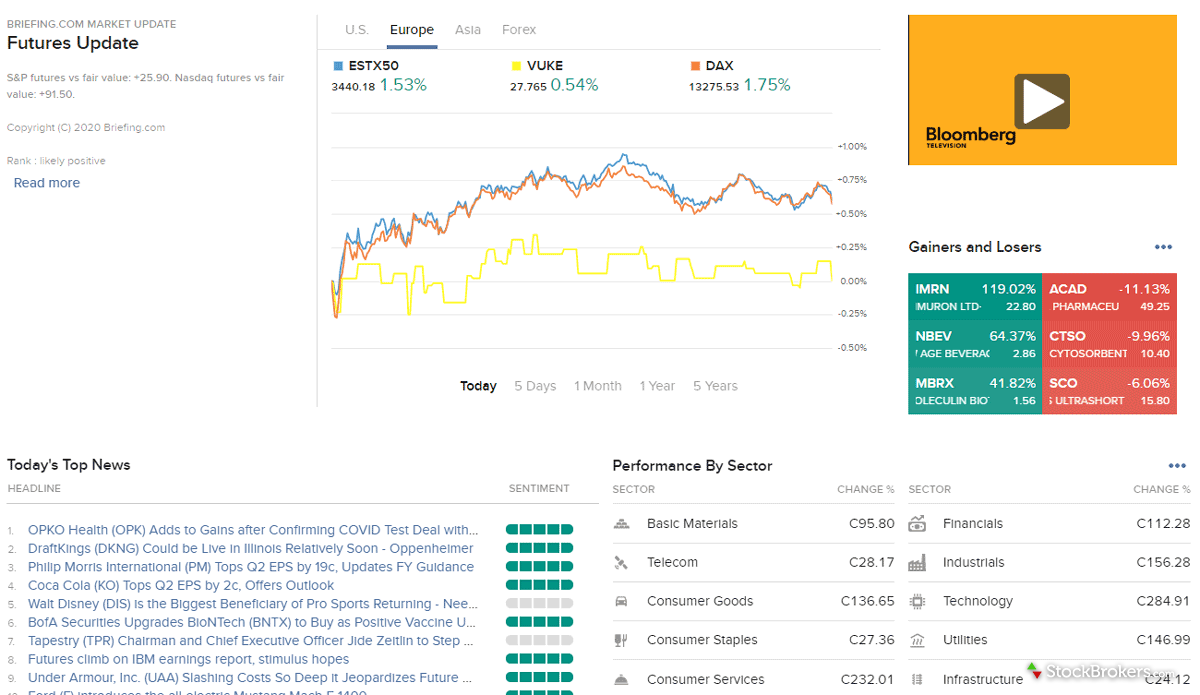The image size is (1200, 695).
Task: Click the Basic Materials sector icon
Action: (x=624, y=523)
